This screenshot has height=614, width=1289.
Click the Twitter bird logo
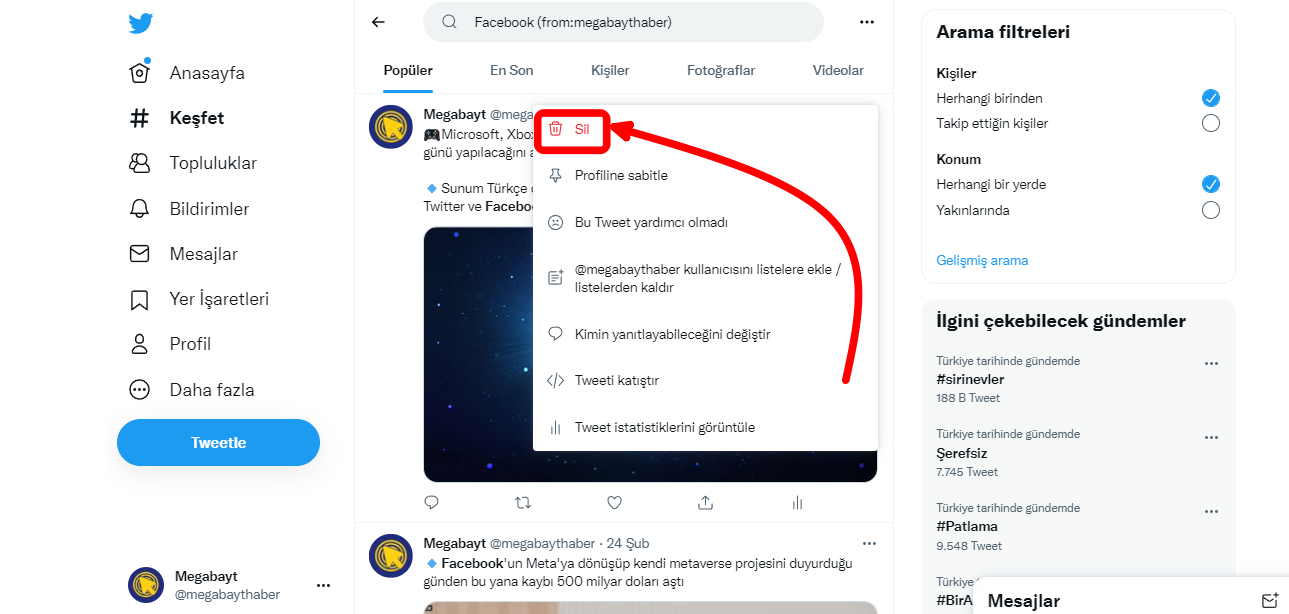[x=141, y=24]
